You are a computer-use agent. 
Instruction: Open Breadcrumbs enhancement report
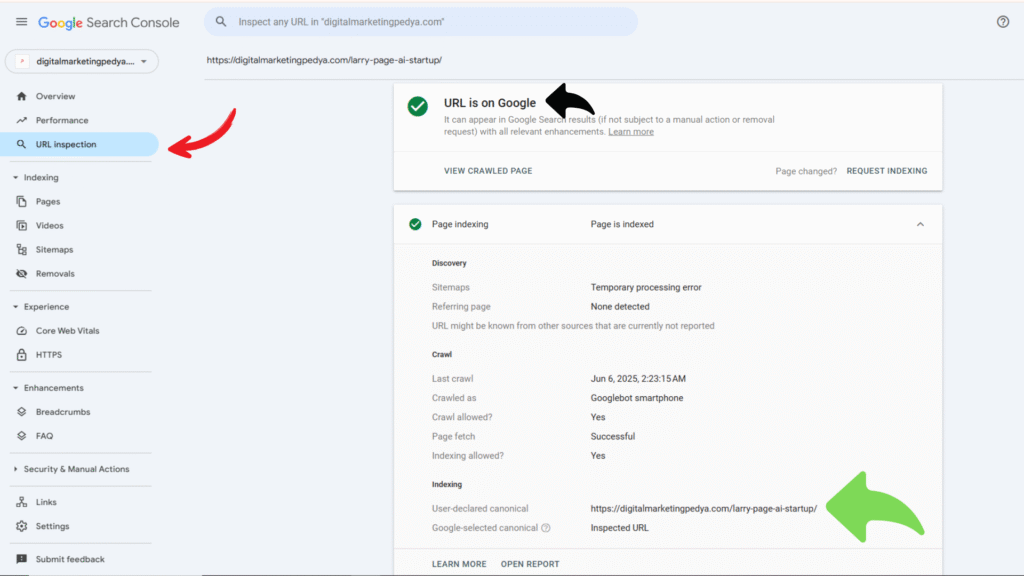tap(79, 411)
